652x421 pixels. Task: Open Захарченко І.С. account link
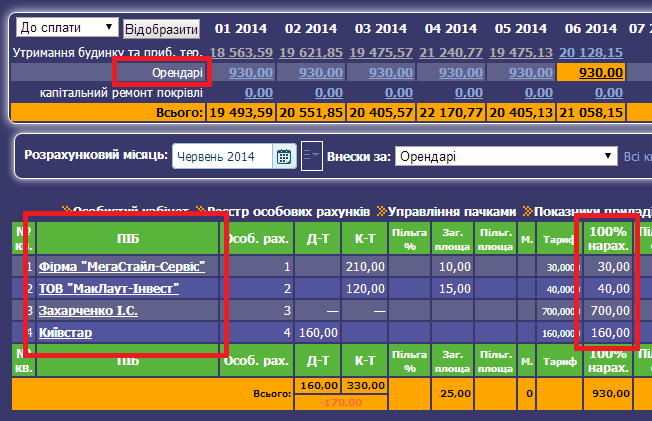(x=88, y=311)
